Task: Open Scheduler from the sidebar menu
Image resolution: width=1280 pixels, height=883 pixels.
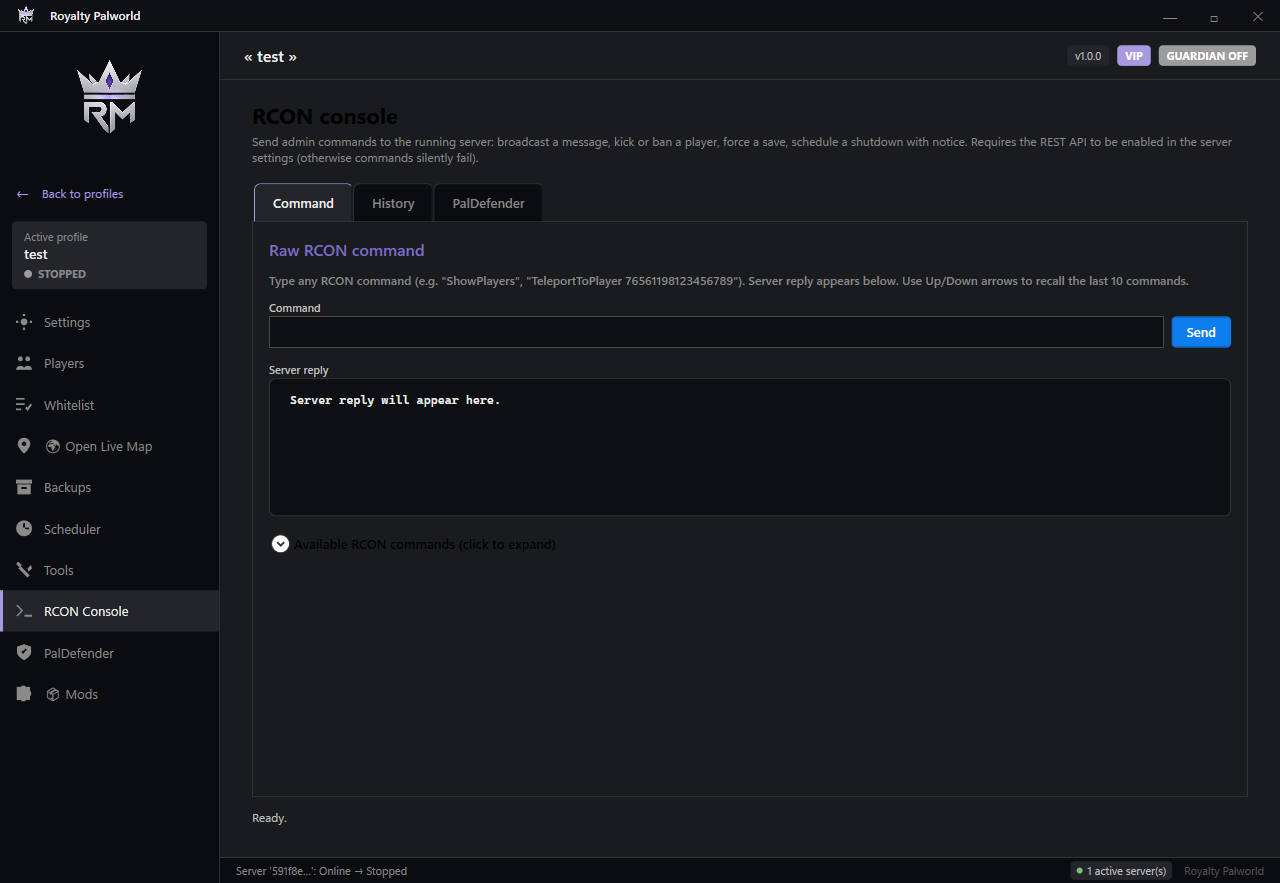Action: 110,529
